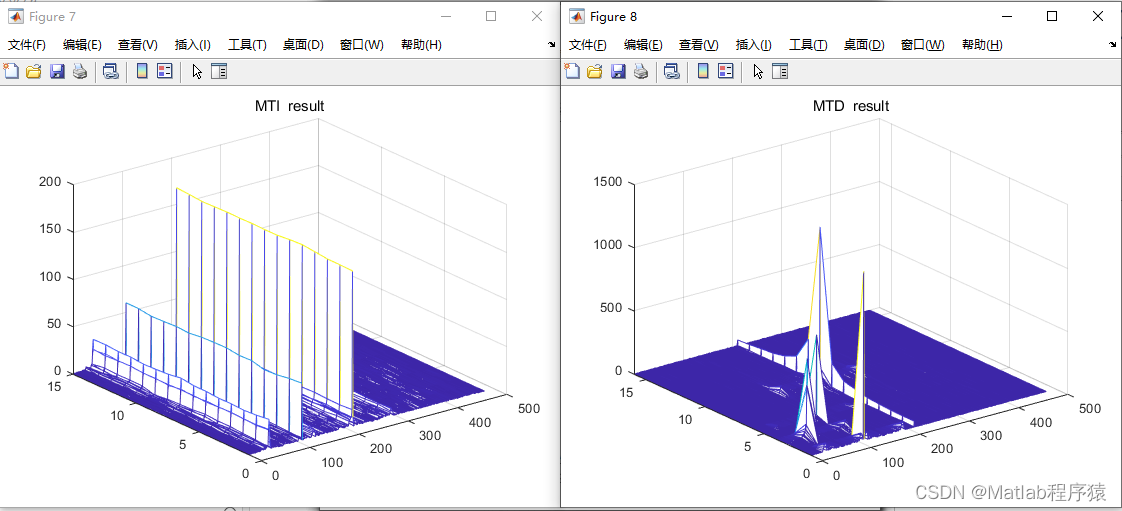Click New Figure icon in Figure 7

click(x=11, y=71)
